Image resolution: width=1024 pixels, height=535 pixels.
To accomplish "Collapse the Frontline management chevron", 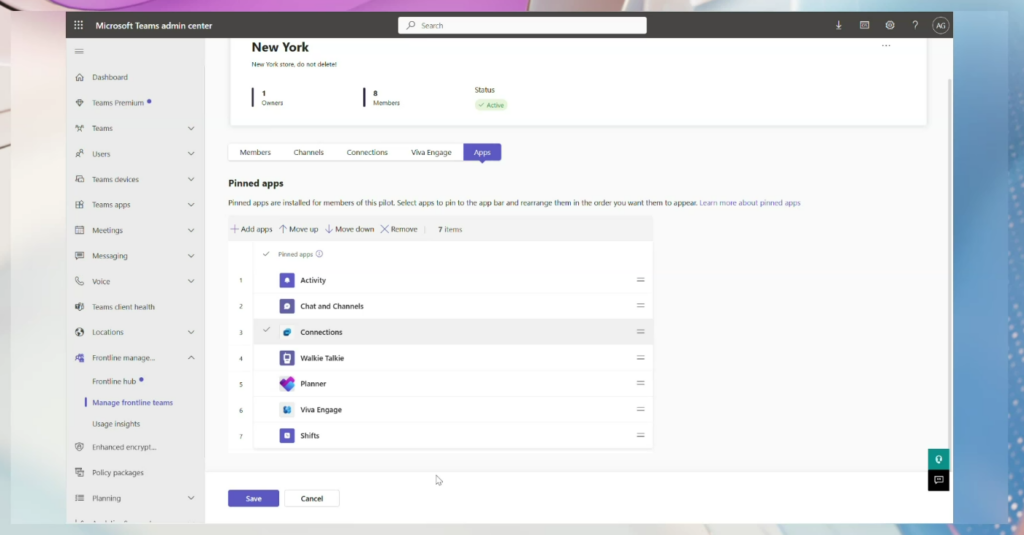I will point(191,357).
